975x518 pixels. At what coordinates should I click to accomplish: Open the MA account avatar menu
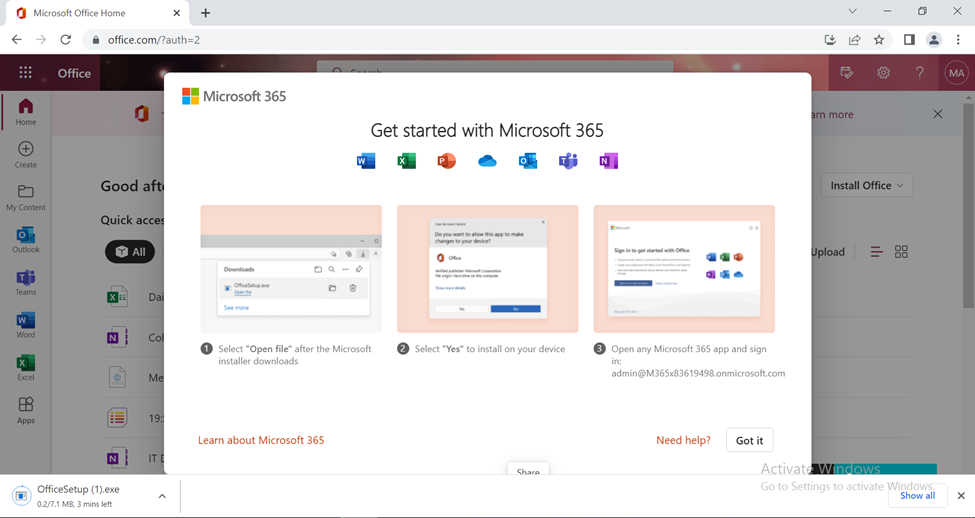(x=956, y=73)
